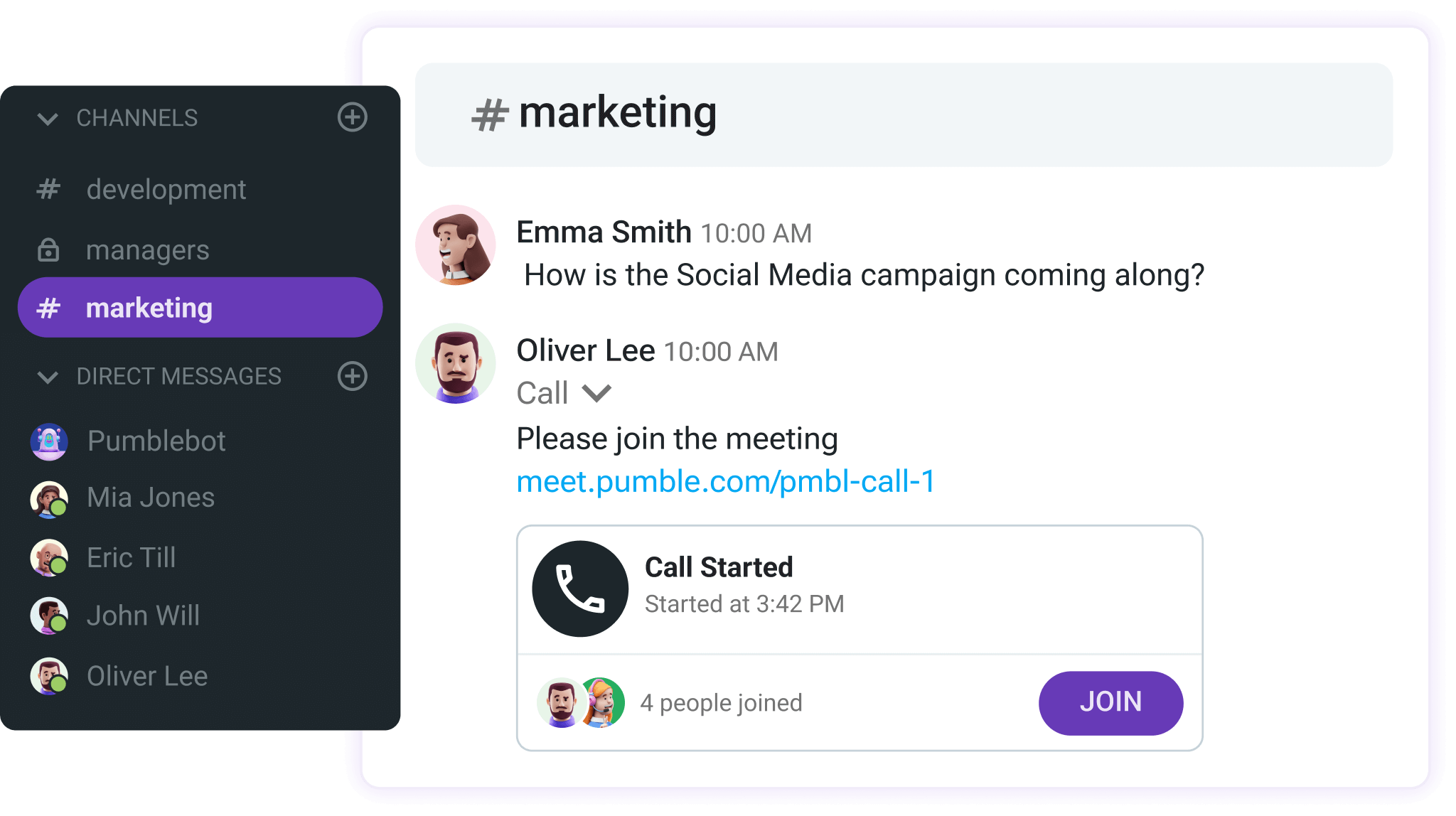Collapse the DIRECT MESSAGES section chevron
The image size is (1456, 816).
47,378
